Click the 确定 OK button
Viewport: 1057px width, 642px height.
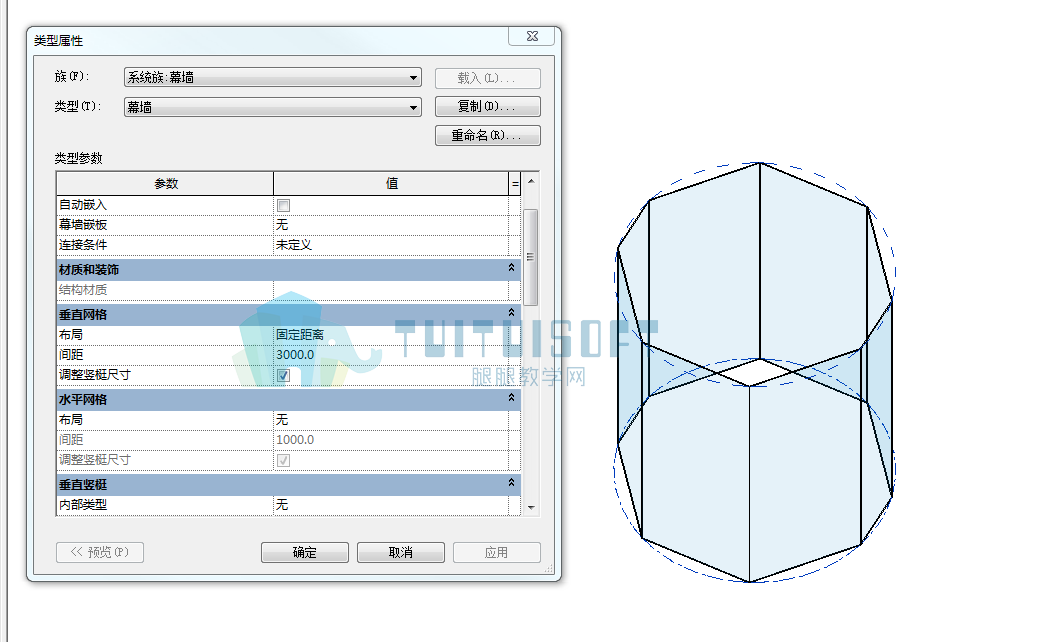(305, 552)
